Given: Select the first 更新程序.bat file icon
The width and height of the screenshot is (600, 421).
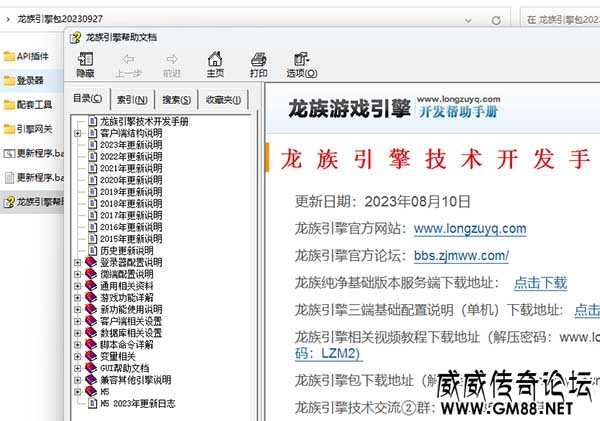Looking at the screenshot, I should tap(9, 153).
